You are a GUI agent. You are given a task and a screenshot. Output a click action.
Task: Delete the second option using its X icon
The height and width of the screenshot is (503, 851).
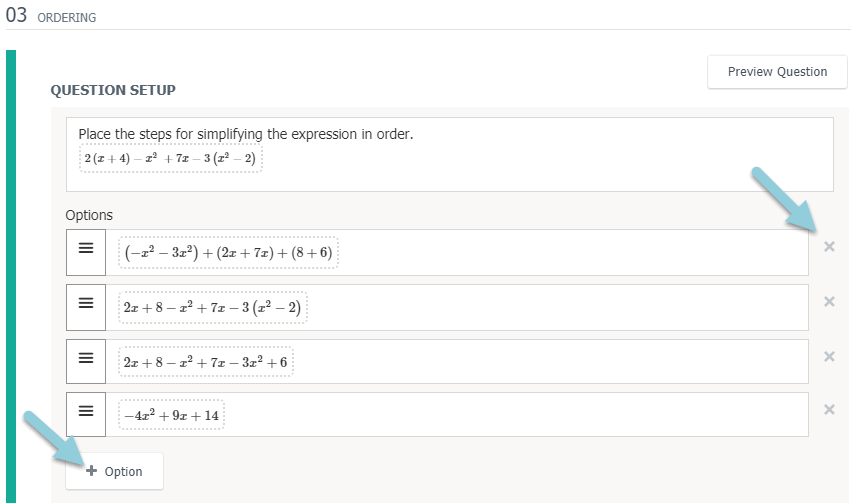pyautogui.click(x=829, y=302)
